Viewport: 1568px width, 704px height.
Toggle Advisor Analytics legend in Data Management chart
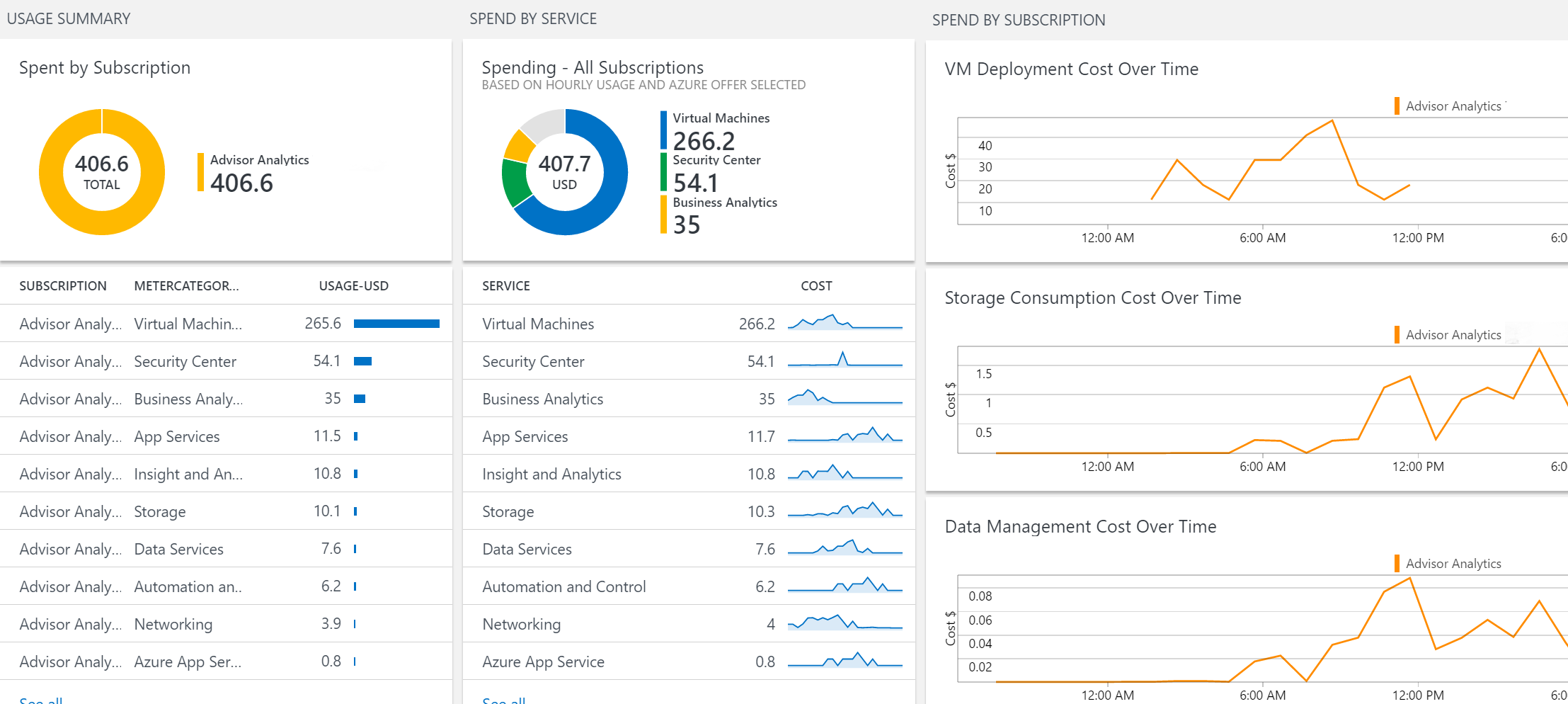click(1447, 563)
